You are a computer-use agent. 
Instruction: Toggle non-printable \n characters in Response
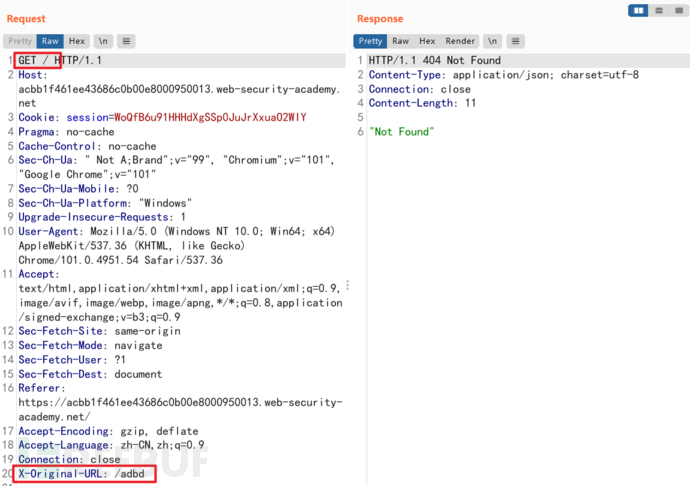[x=492, y=41]
